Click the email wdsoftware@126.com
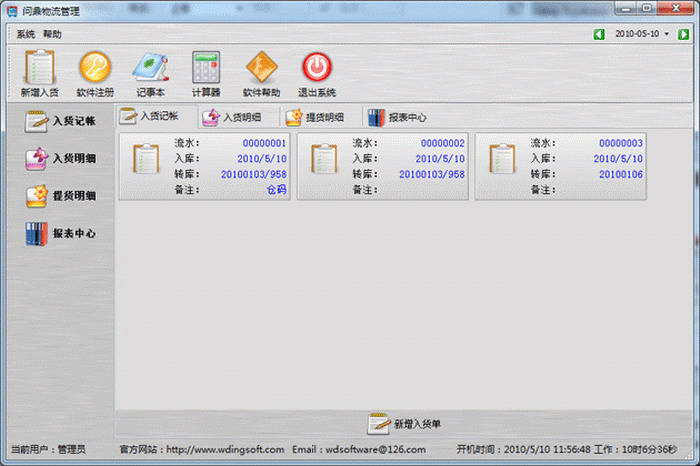 [x=375, y=449]
